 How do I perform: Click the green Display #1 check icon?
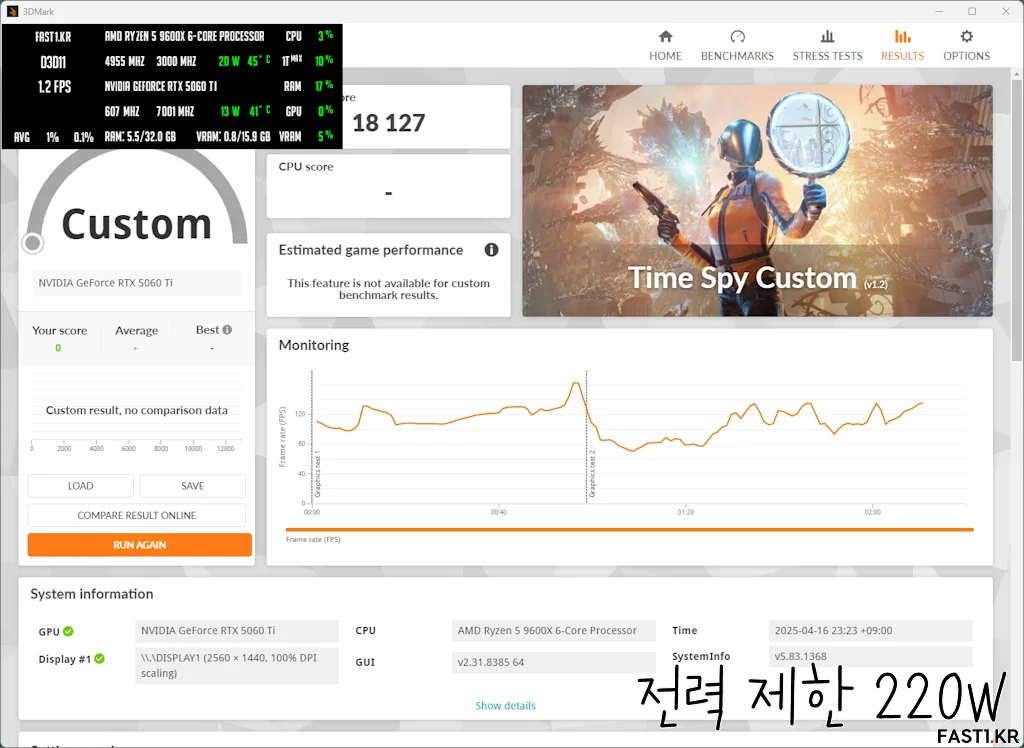pyautogui.click(x=99, y=659)
